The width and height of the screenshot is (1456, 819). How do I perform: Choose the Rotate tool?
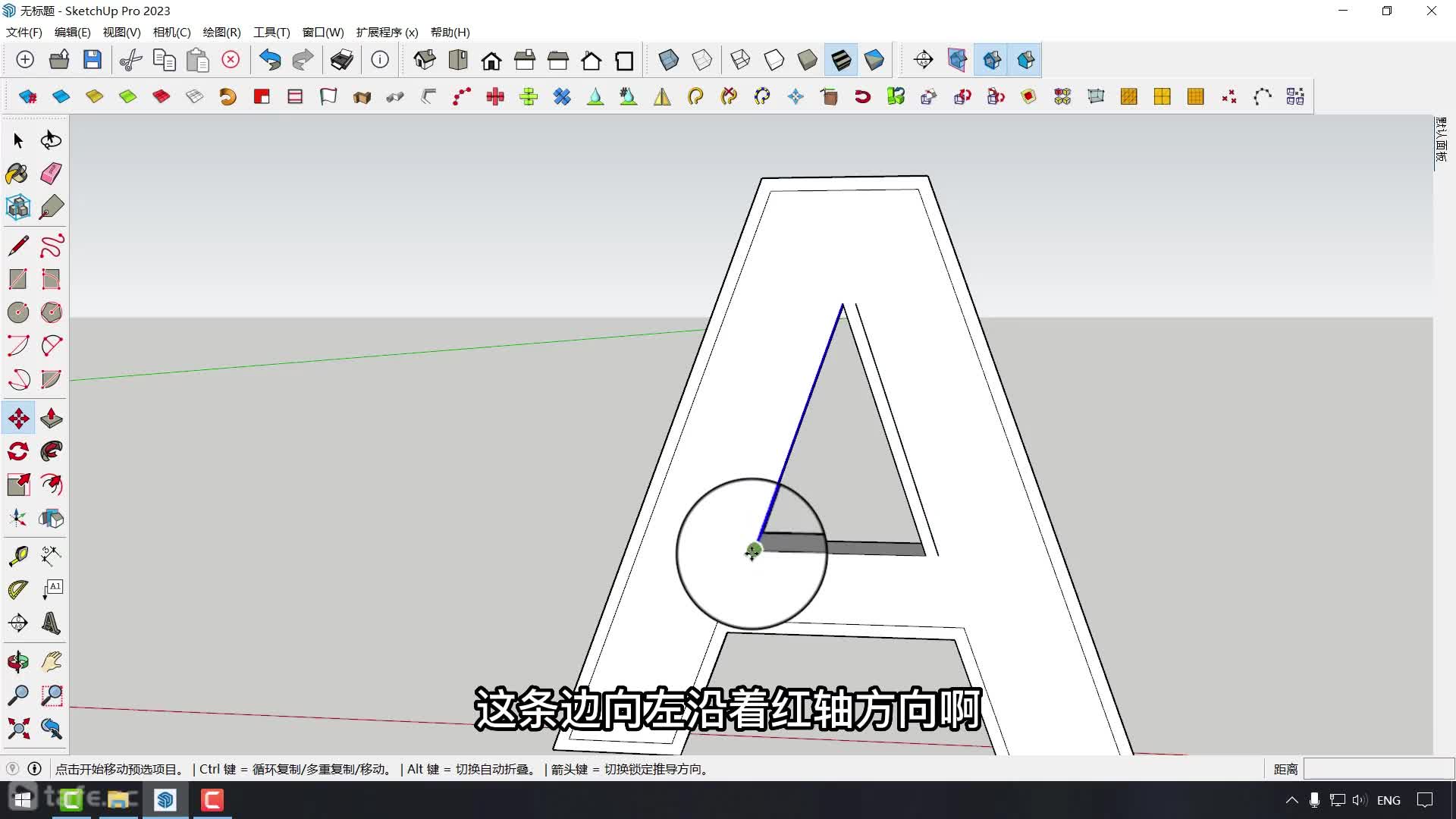[18, 451]
